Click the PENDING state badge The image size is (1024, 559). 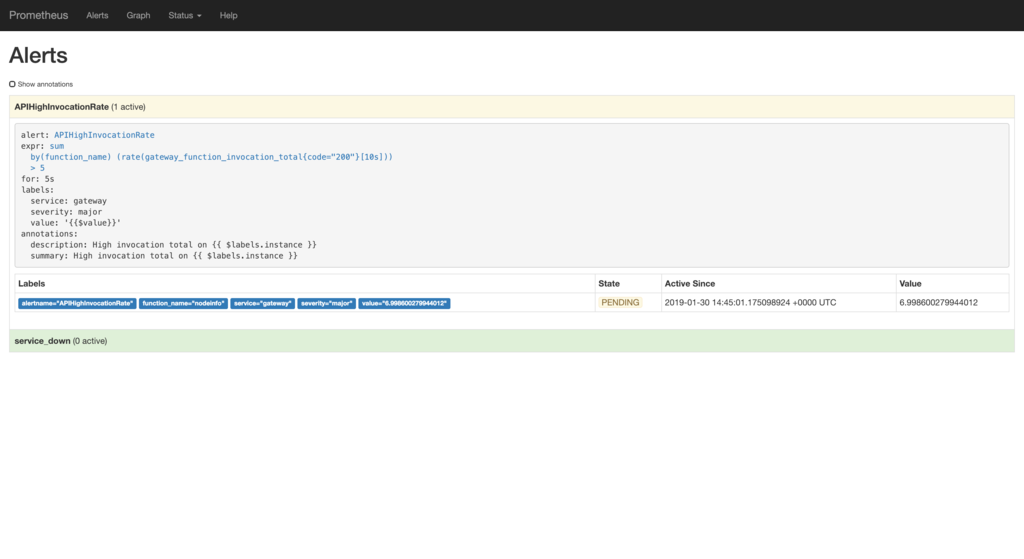pyautogui.click(x=620, y=302)
